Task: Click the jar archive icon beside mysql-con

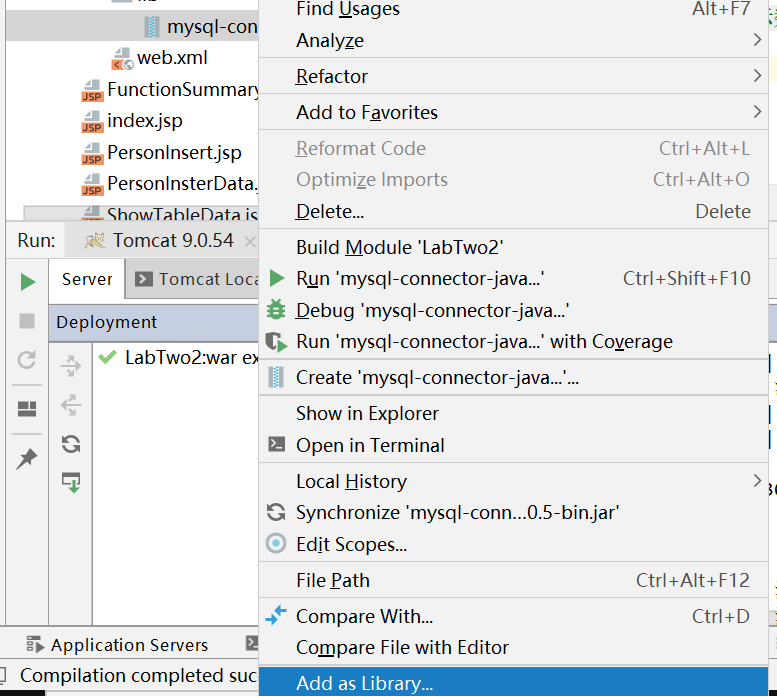Action: [x=152, y=27]
